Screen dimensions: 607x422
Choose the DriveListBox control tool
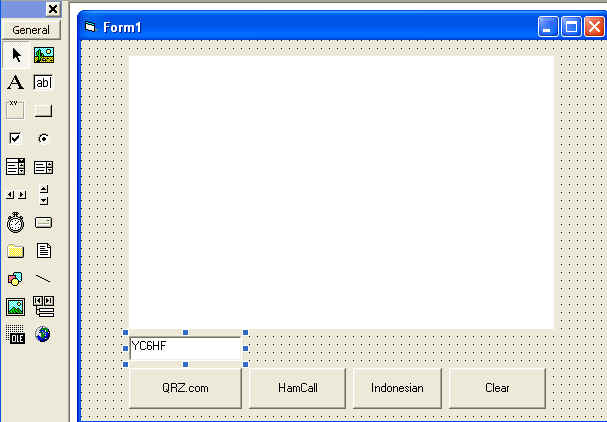pos(43,223)
